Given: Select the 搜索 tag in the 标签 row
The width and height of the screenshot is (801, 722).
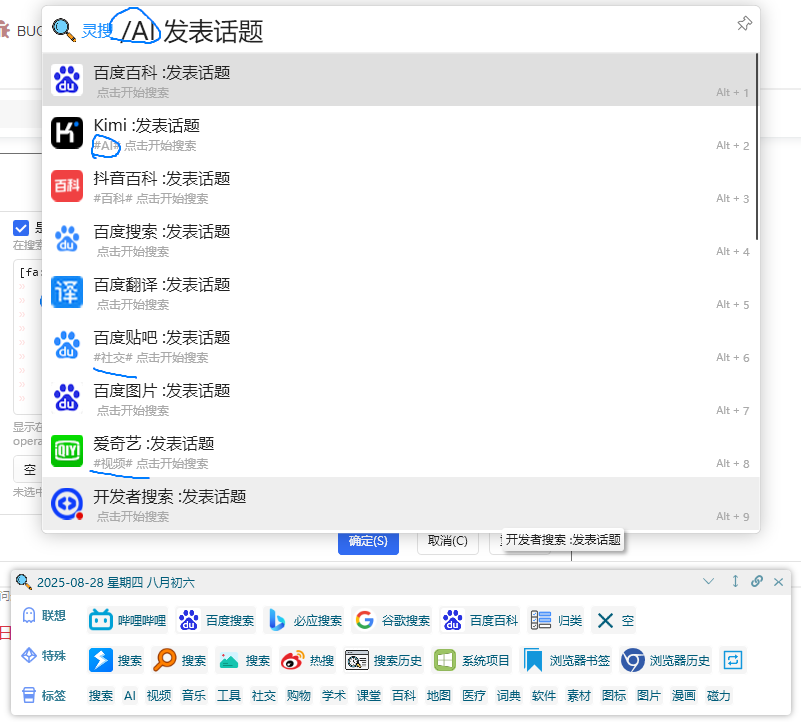Looking at the screenshot, I should [101, 695].
